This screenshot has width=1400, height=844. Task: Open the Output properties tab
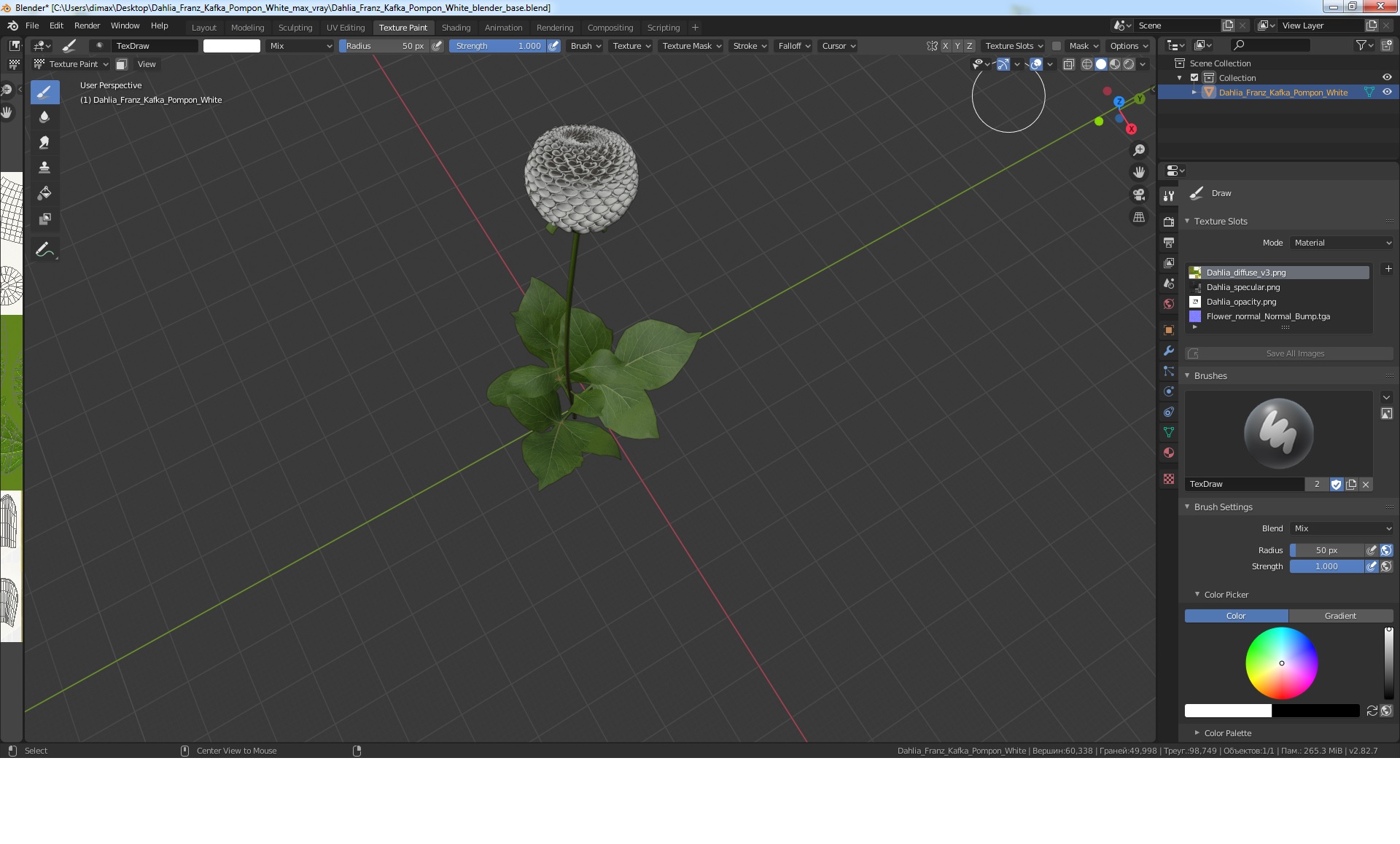[x=1169, y=242]
